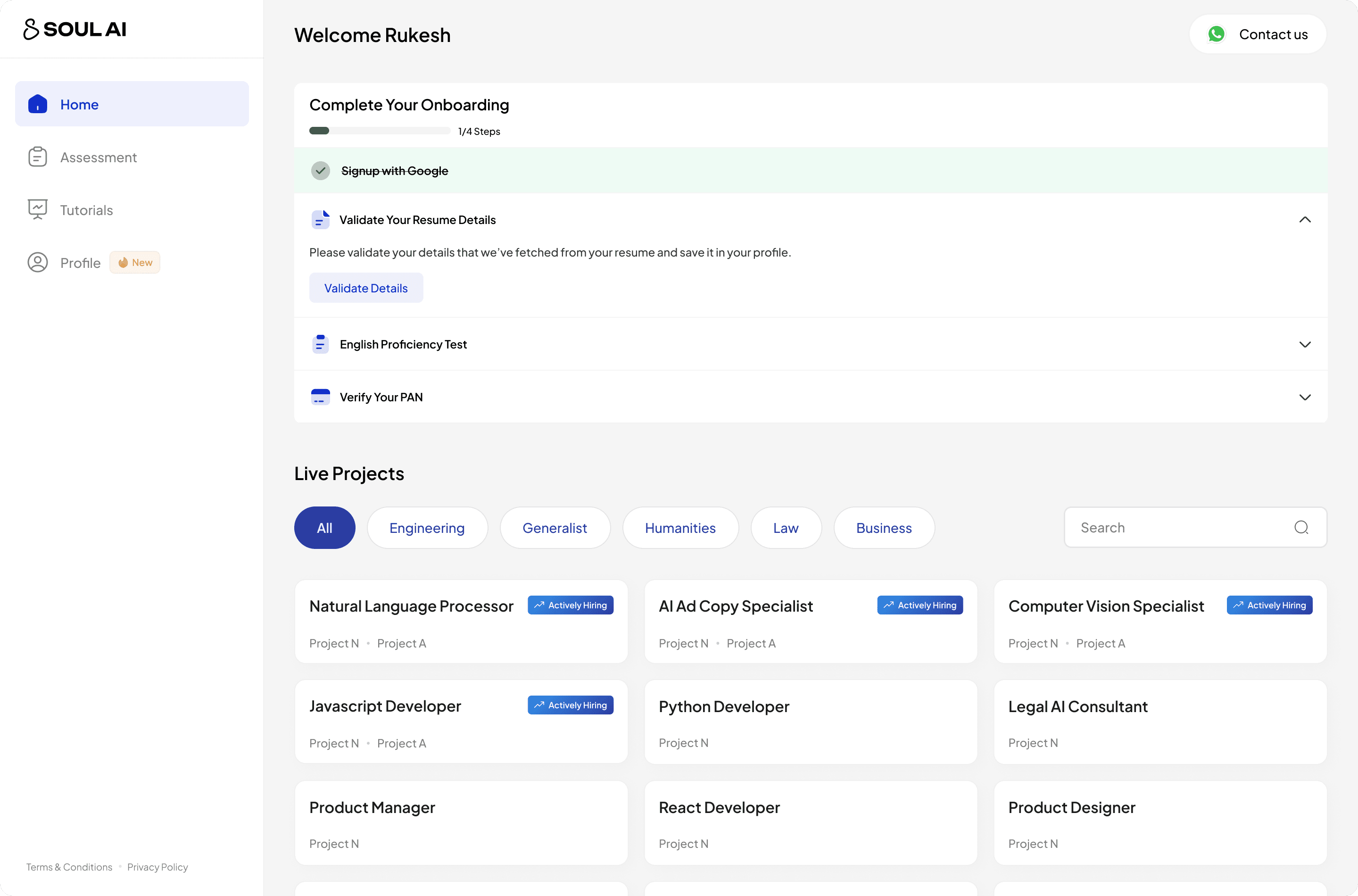Open the Profile user avatar icon

tap(38, 262)
